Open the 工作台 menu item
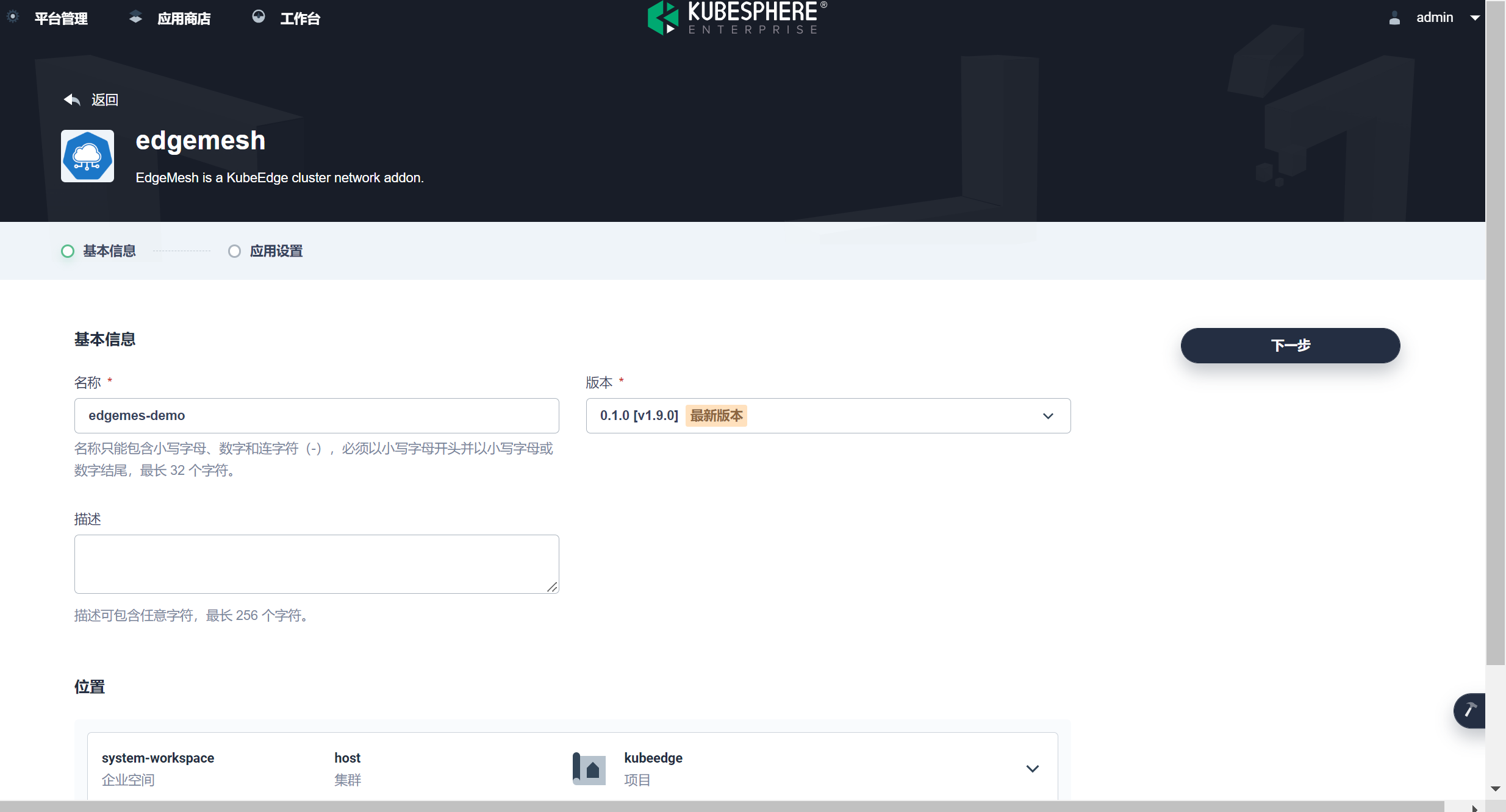This screenshot has width=1506, height=812. [300, 18]
